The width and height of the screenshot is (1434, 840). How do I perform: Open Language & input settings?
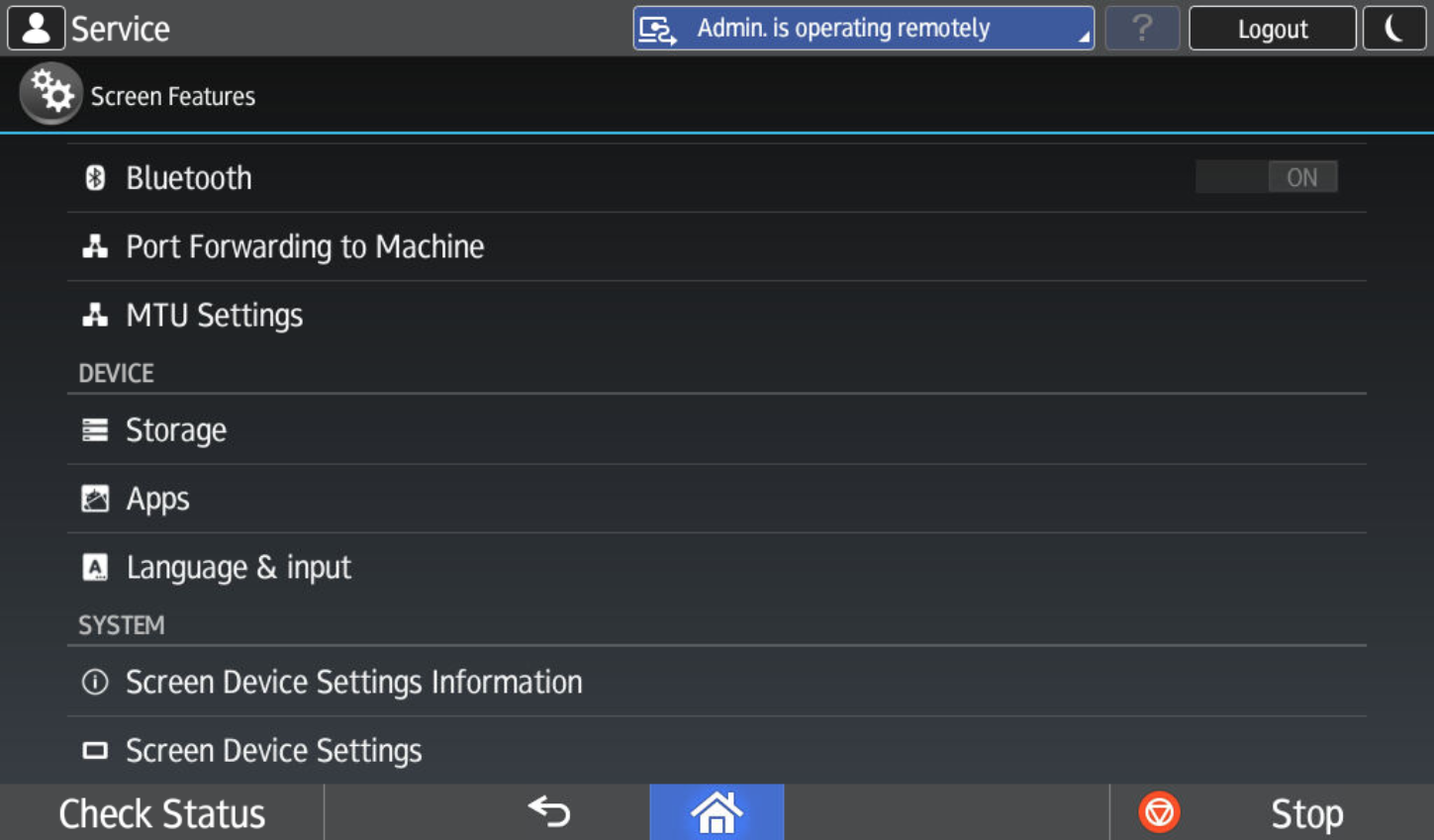[239, 568]
